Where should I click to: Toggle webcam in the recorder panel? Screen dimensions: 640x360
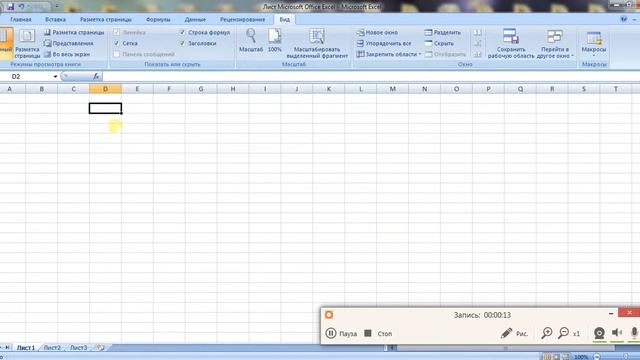599,333
